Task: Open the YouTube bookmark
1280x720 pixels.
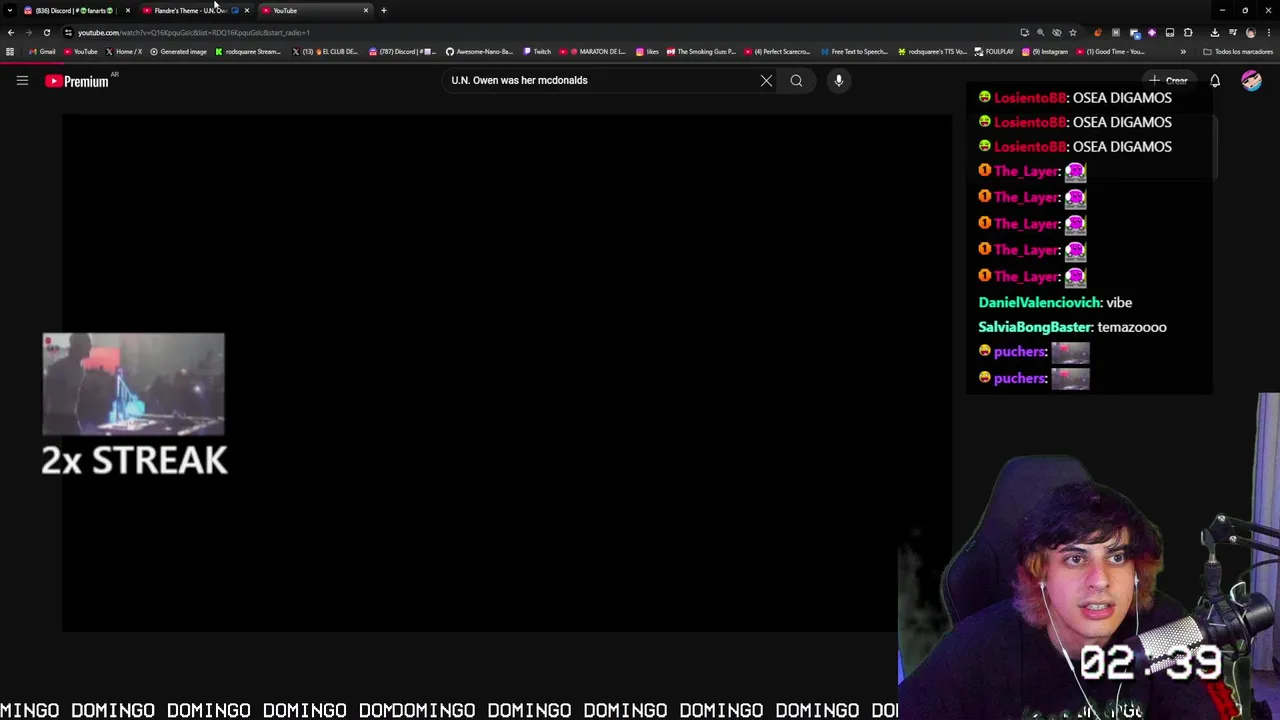Action: pyautogui.click(x=81, y=52)
